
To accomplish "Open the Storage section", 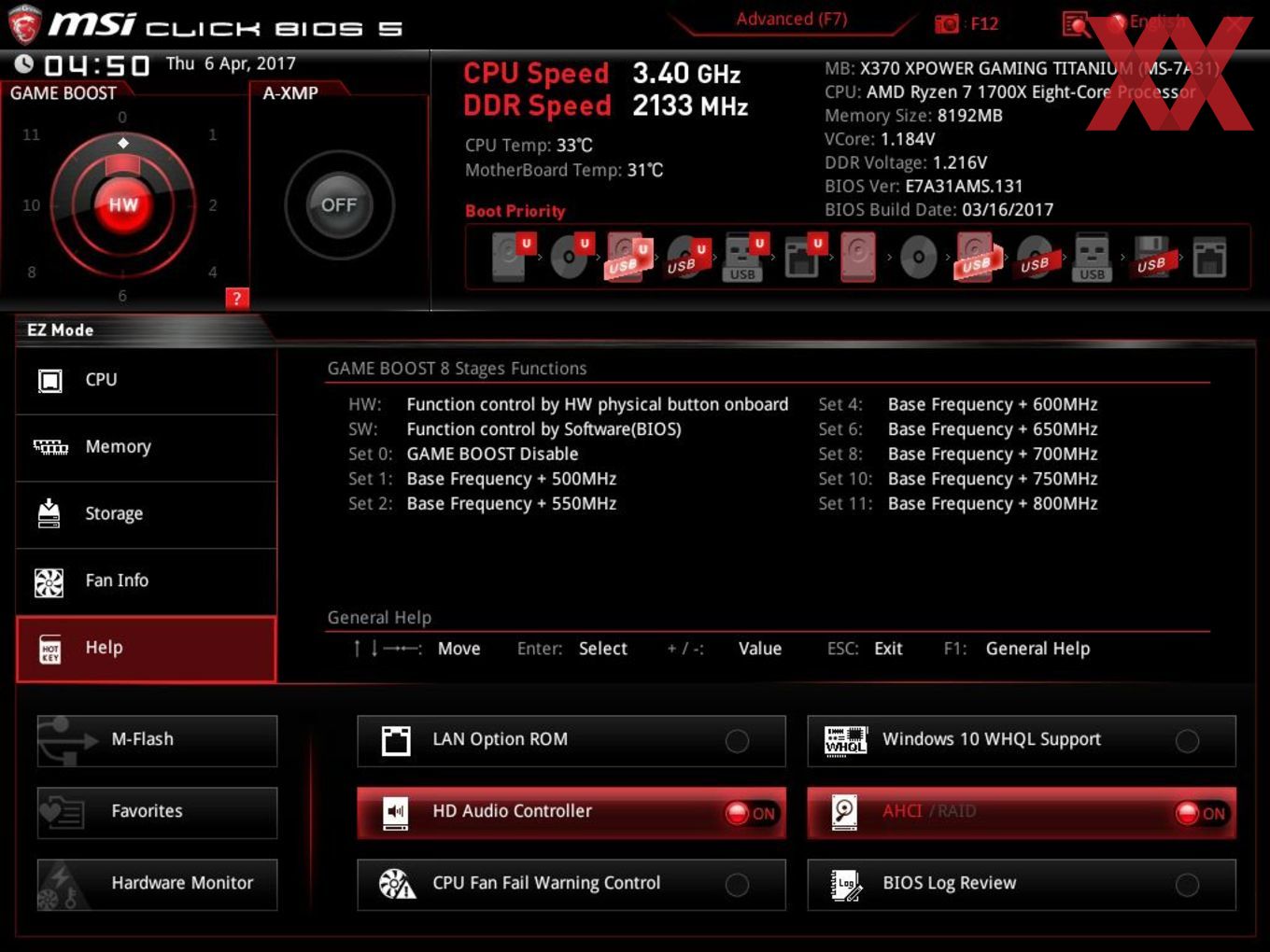I will (147, 514).
